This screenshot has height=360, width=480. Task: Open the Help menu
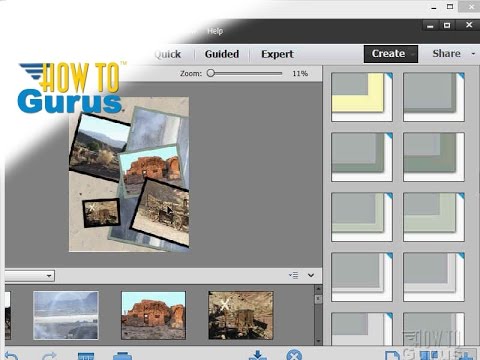pyautogui.click(x=215, y=31)
